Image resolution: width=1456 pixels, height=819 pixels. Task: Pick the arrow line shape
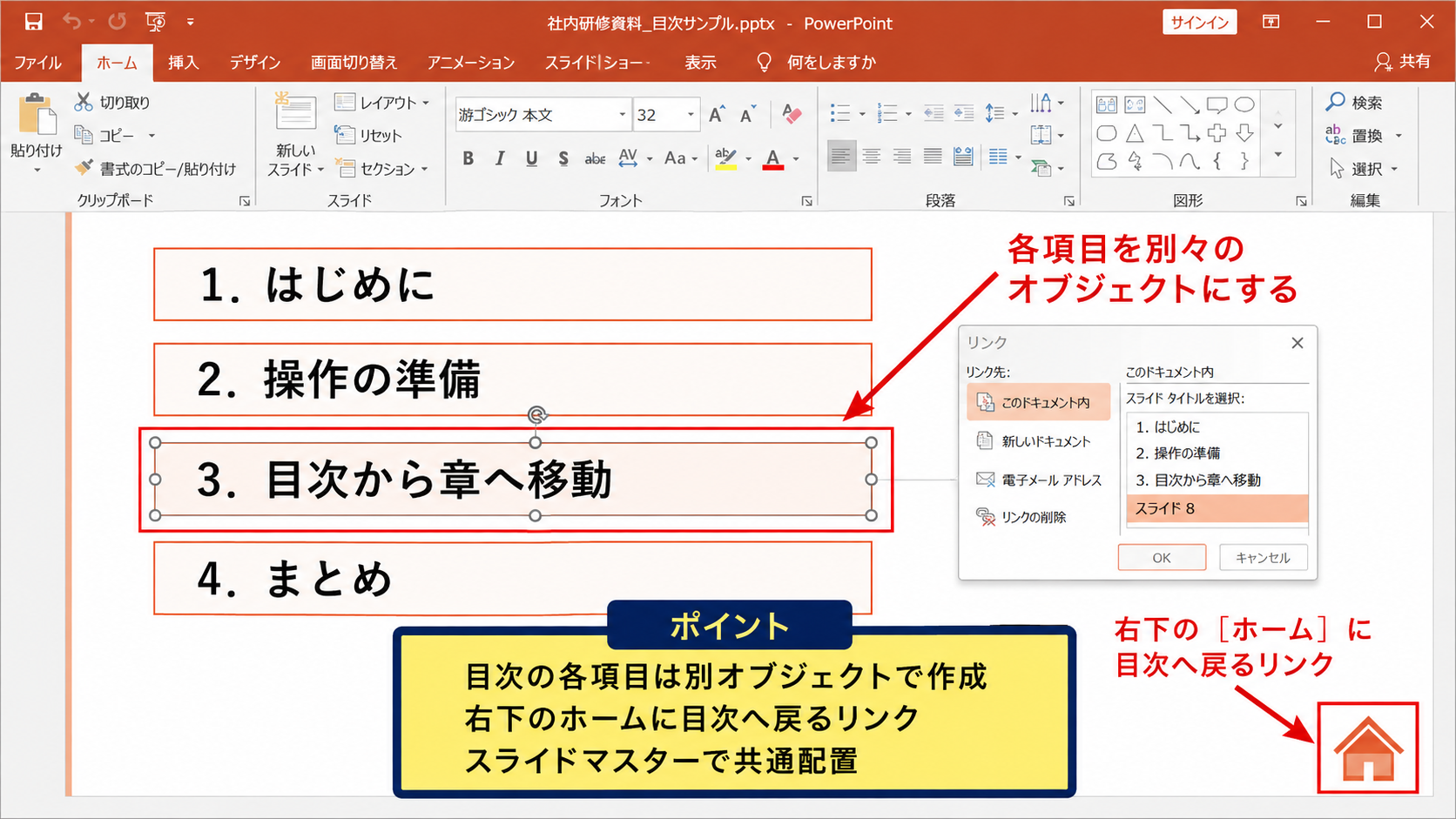pos(1190,105)
